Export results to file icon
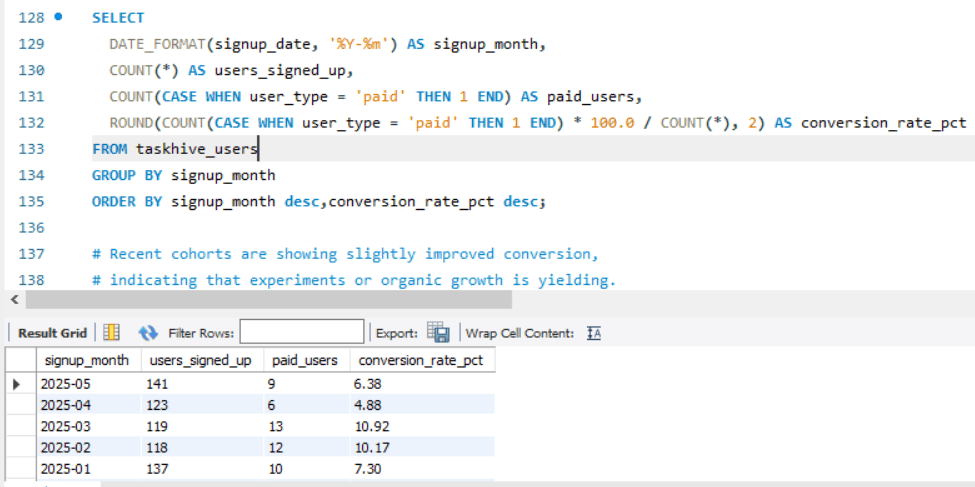975x487 pixels. click(438, 332)
